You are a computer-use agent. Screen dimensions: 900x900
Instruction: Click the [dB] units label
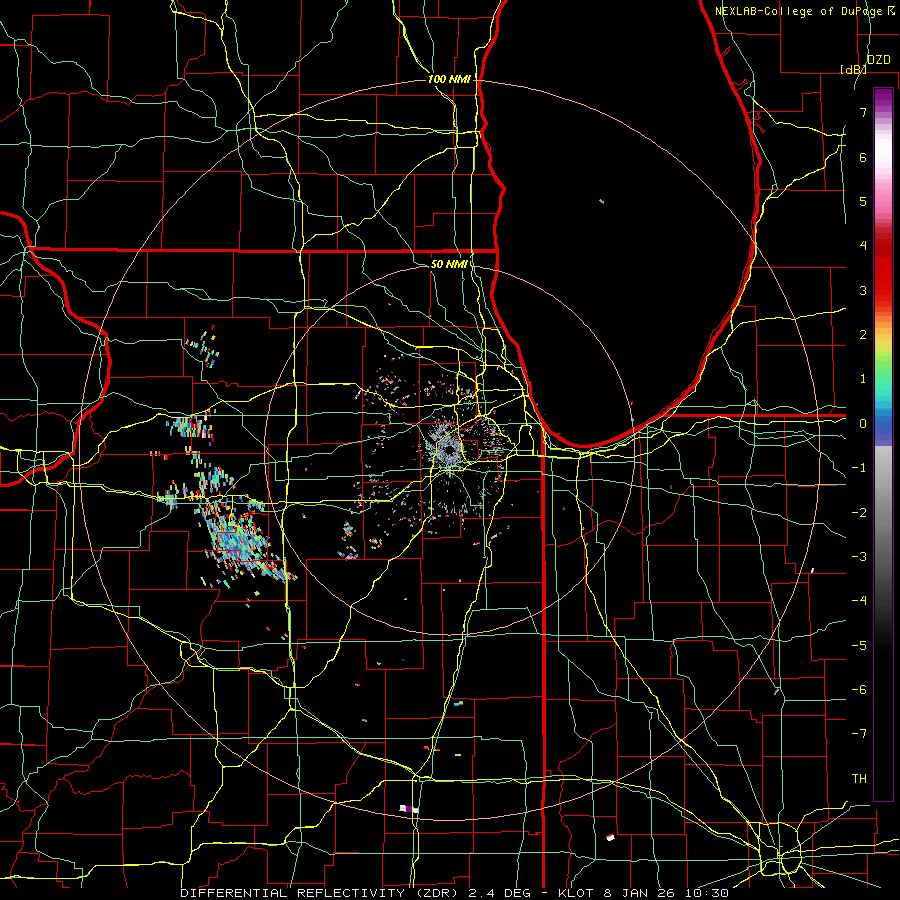pos(853,69)
